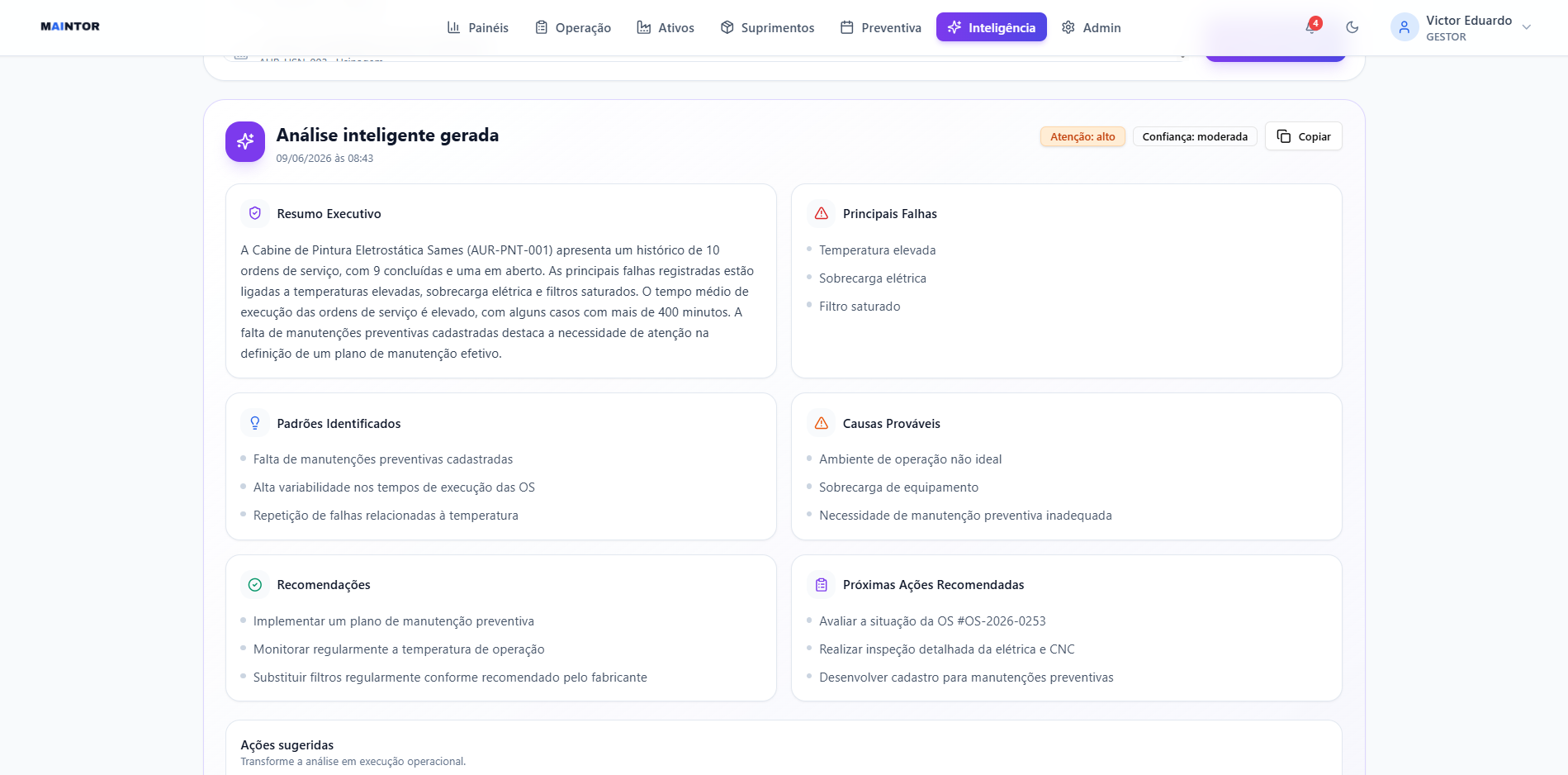Click the Resumo Executivo shield icon

pos(255,213)
